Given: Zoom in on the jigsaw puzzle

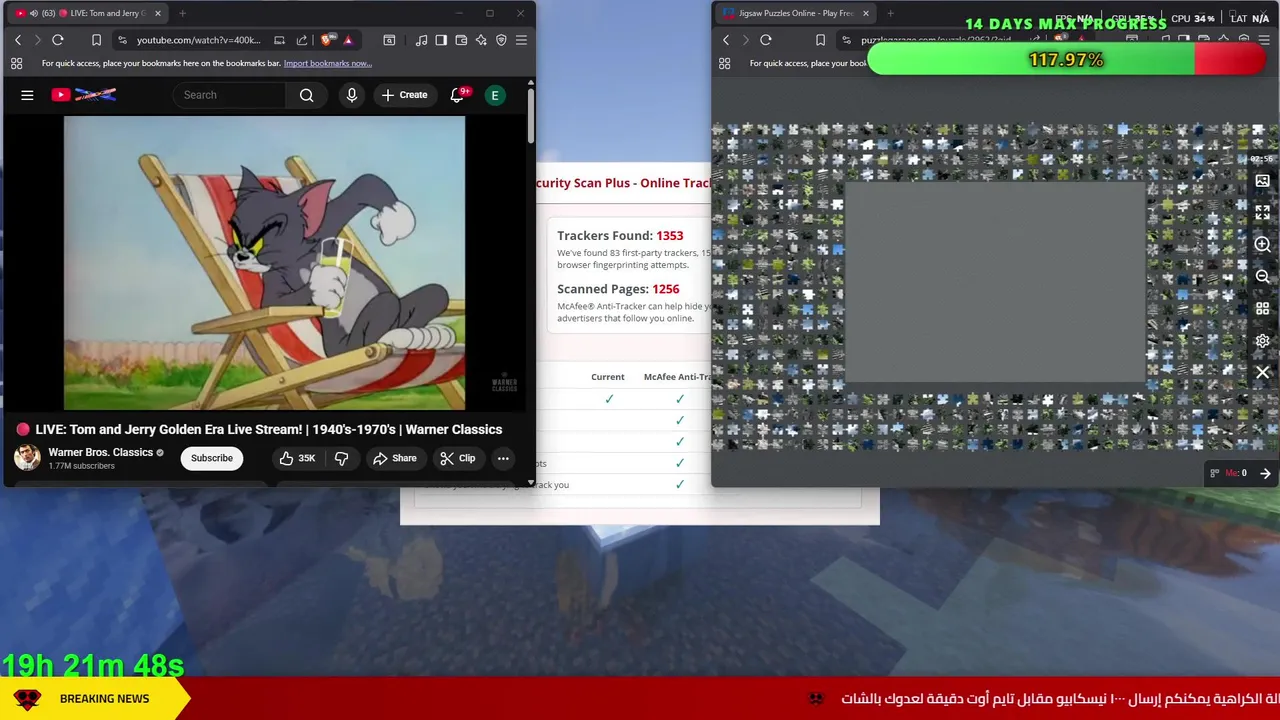Looking at the screenshot, I should tap(1262, 244).
